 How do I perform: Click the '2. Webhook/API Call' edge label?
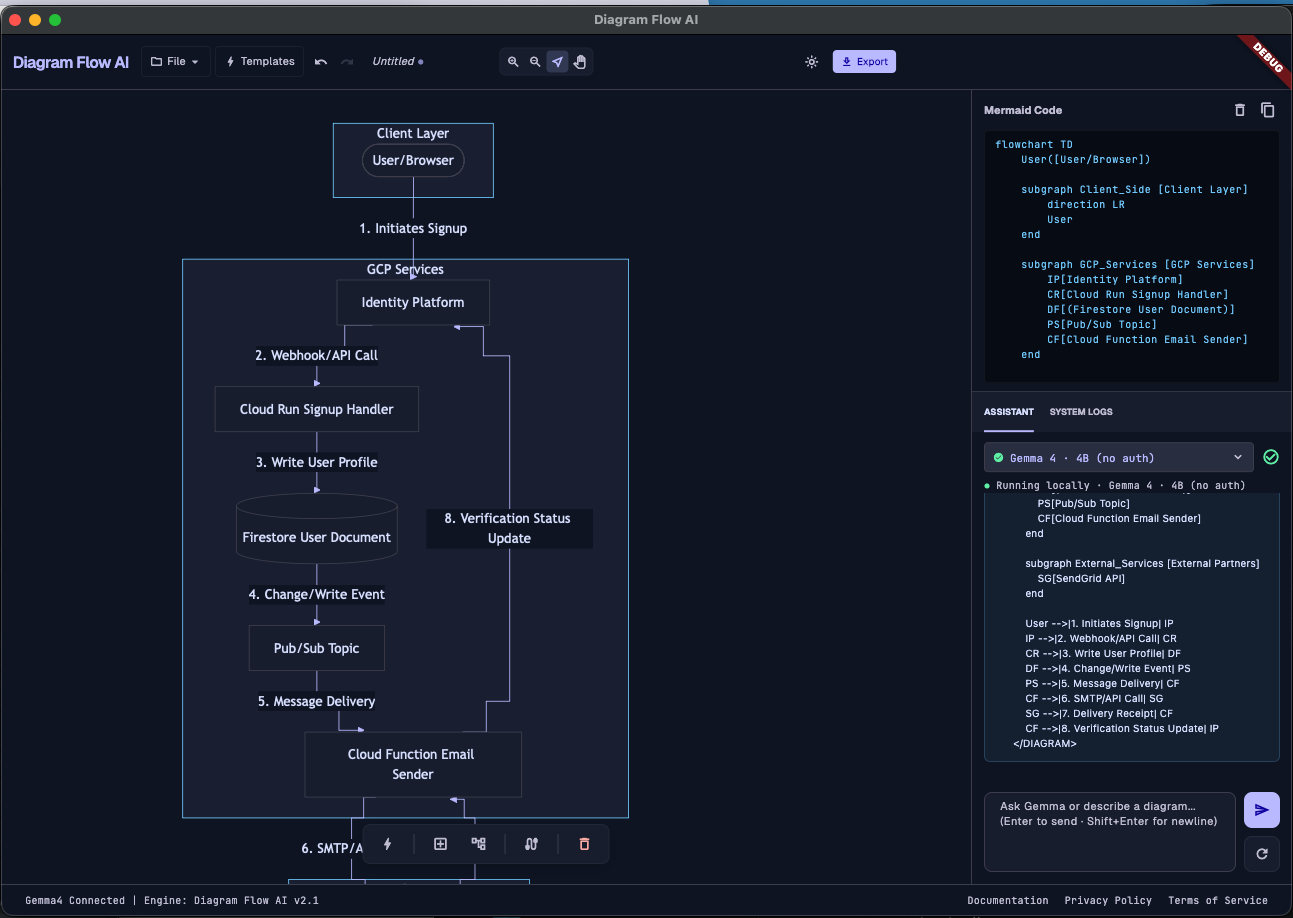317,355
